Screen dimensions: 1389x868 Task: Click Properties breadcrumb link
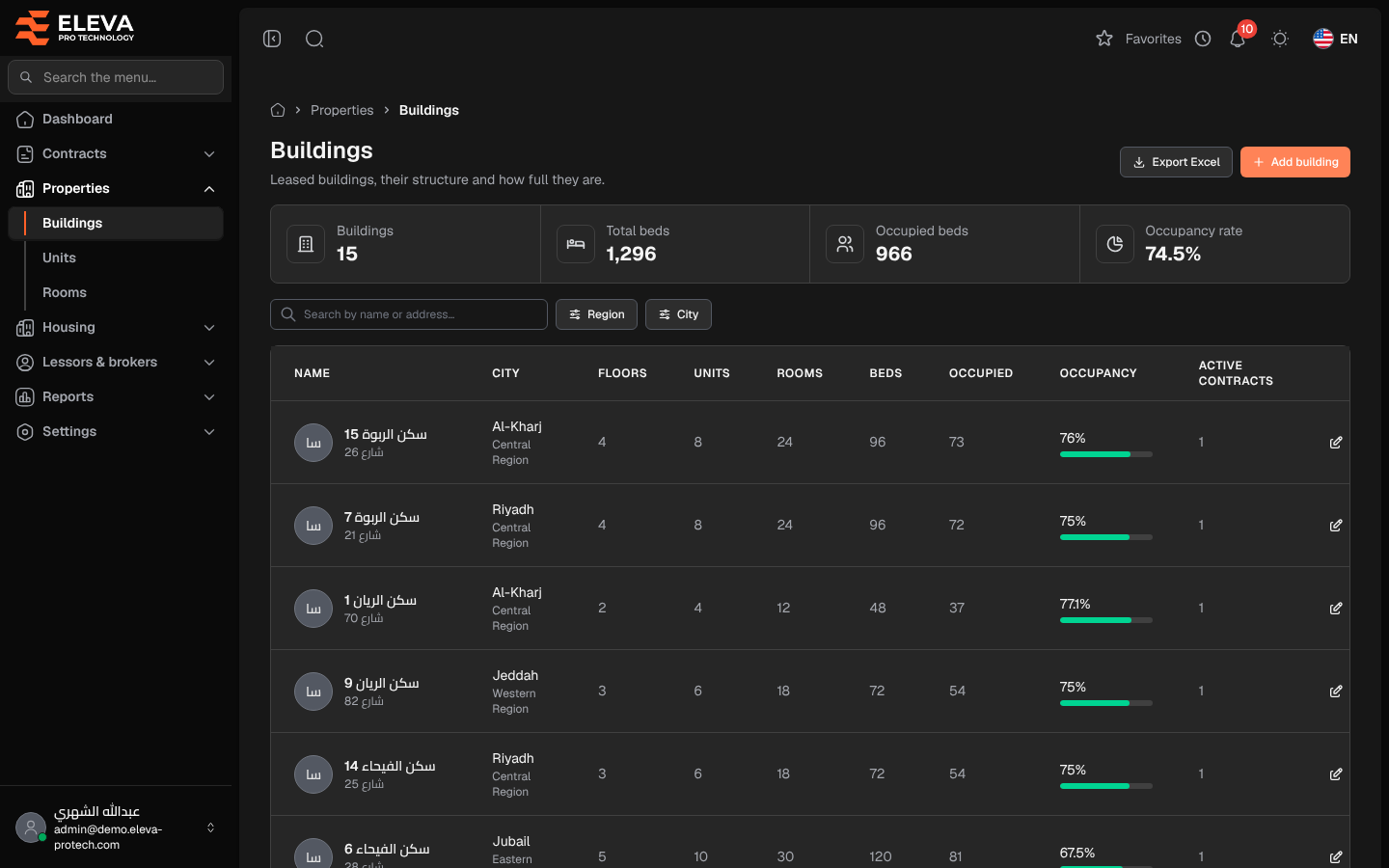pyautogui.click(x=341, y=110)
